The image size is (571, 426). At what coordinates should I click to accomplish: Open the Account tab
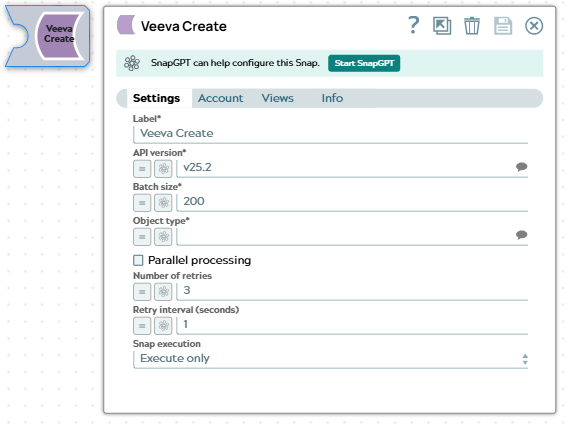221,98
